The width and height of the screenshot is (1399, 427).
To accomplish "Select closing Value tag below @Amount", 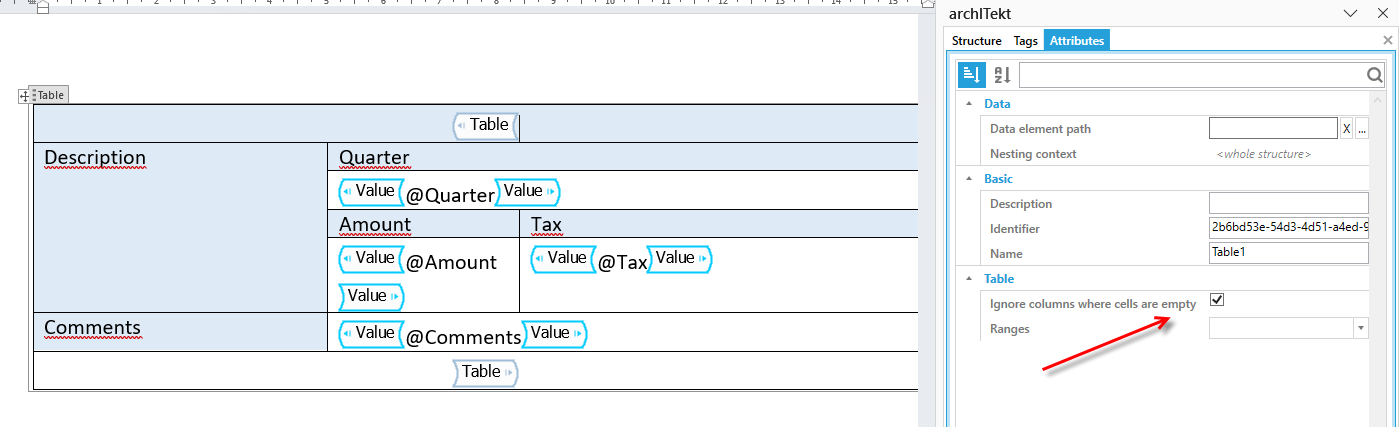I will 371,296.
